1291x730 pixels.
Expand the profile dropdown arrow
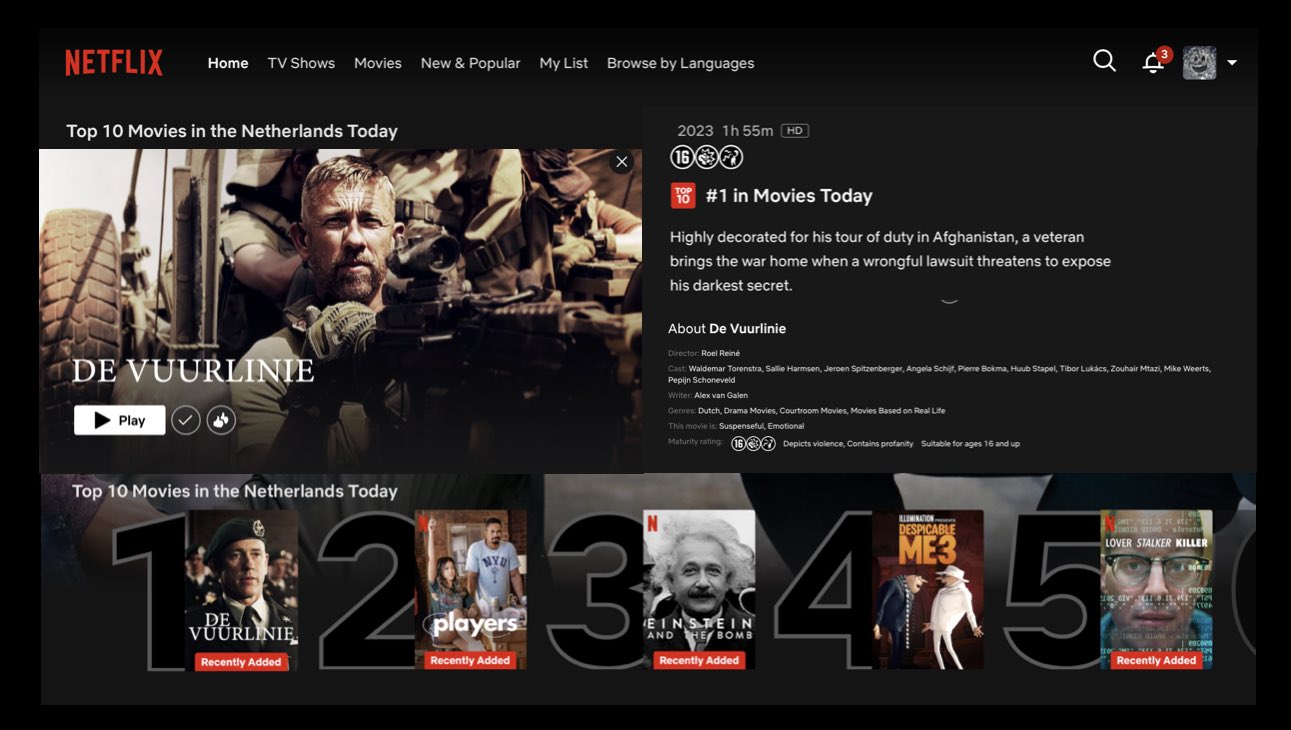(1232, 62)
